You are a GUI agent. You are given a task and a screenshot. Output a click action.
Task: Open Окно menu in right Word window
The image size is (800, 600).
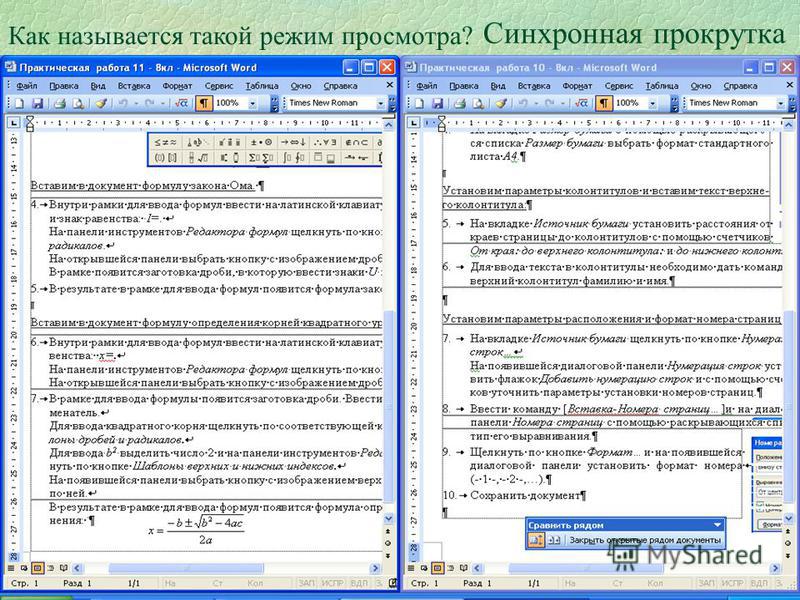[701, 86]
